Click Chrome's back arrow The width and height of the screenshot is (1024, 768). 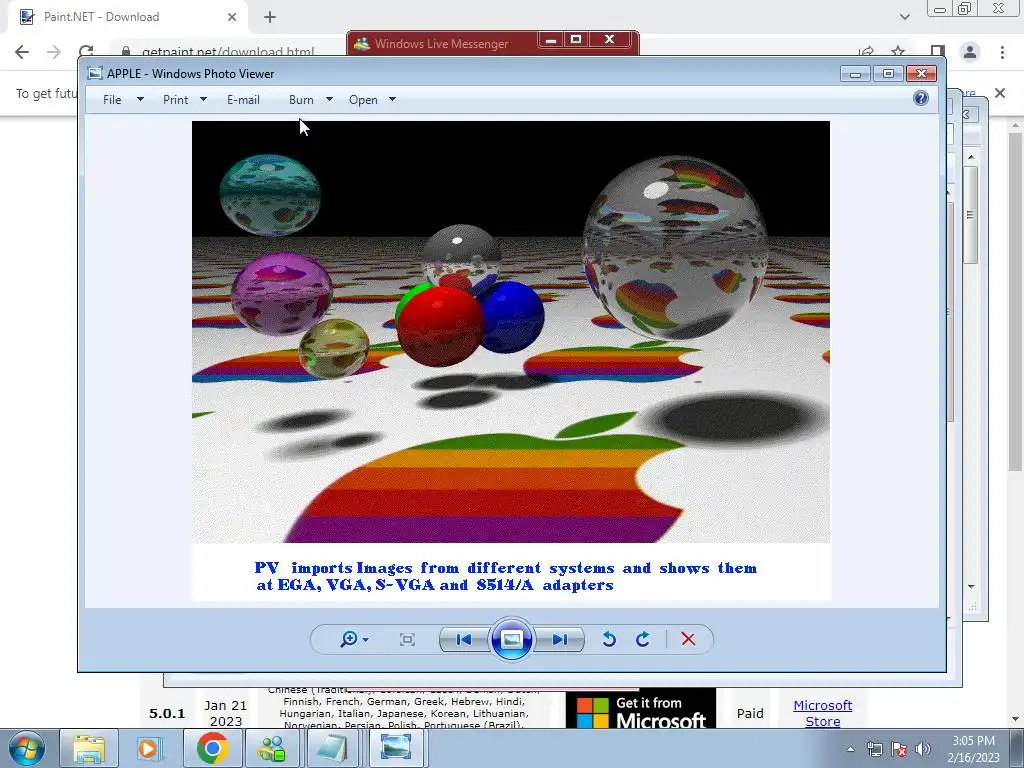click(x=22, y=52)
